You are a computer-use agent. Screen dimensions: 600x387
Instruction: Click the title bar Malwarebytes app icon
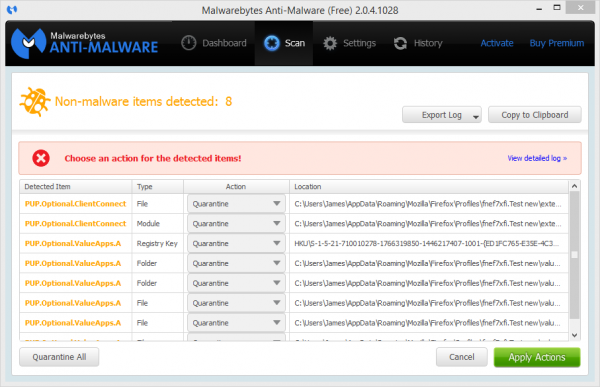coord(12,9)
